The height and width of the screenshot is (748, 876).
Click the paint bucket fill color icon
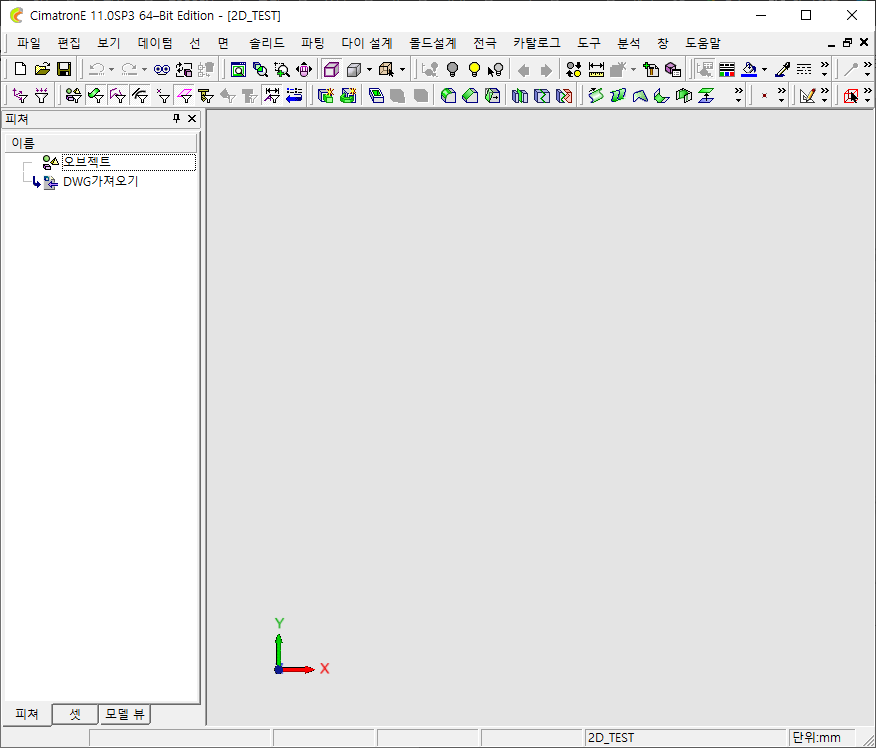click(749, 69)
